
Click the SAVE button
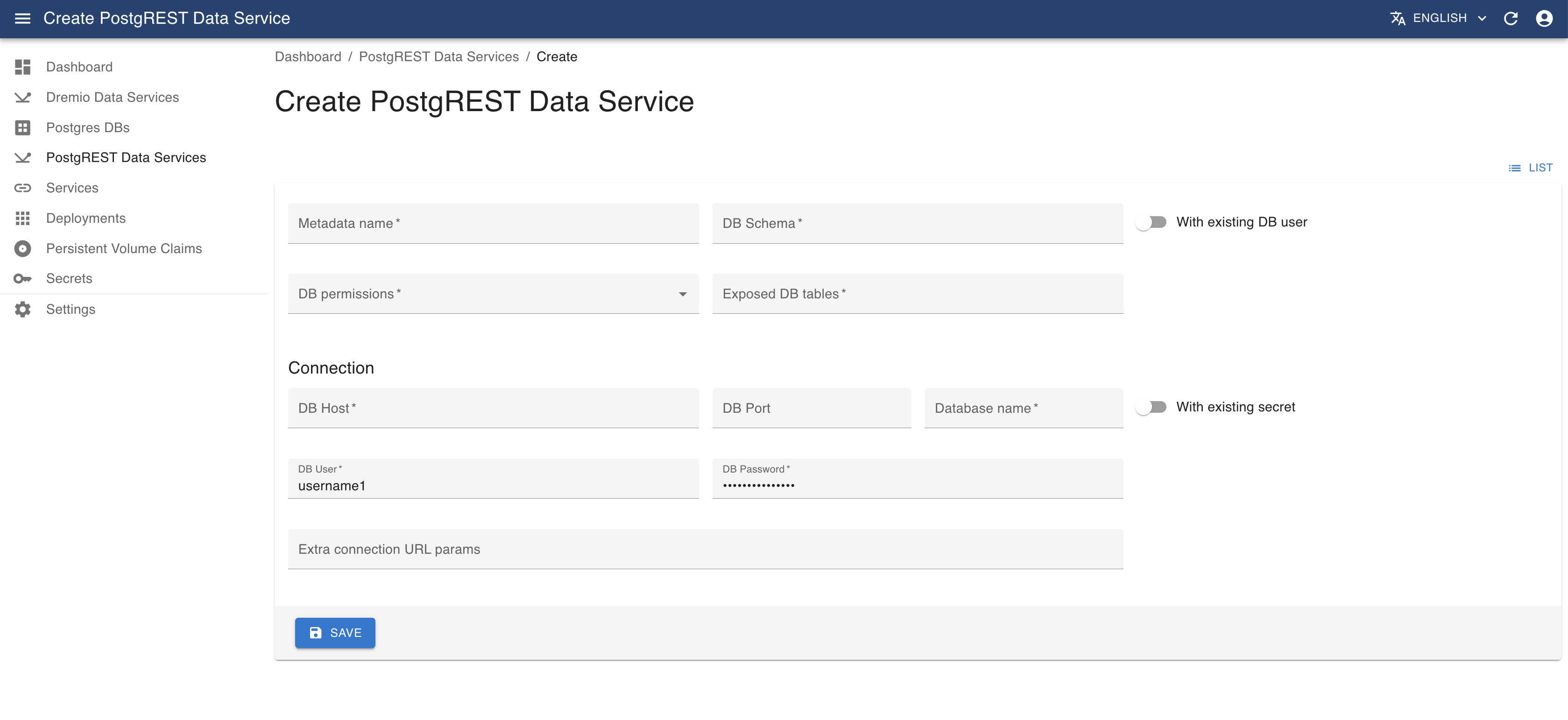point(335,633)
